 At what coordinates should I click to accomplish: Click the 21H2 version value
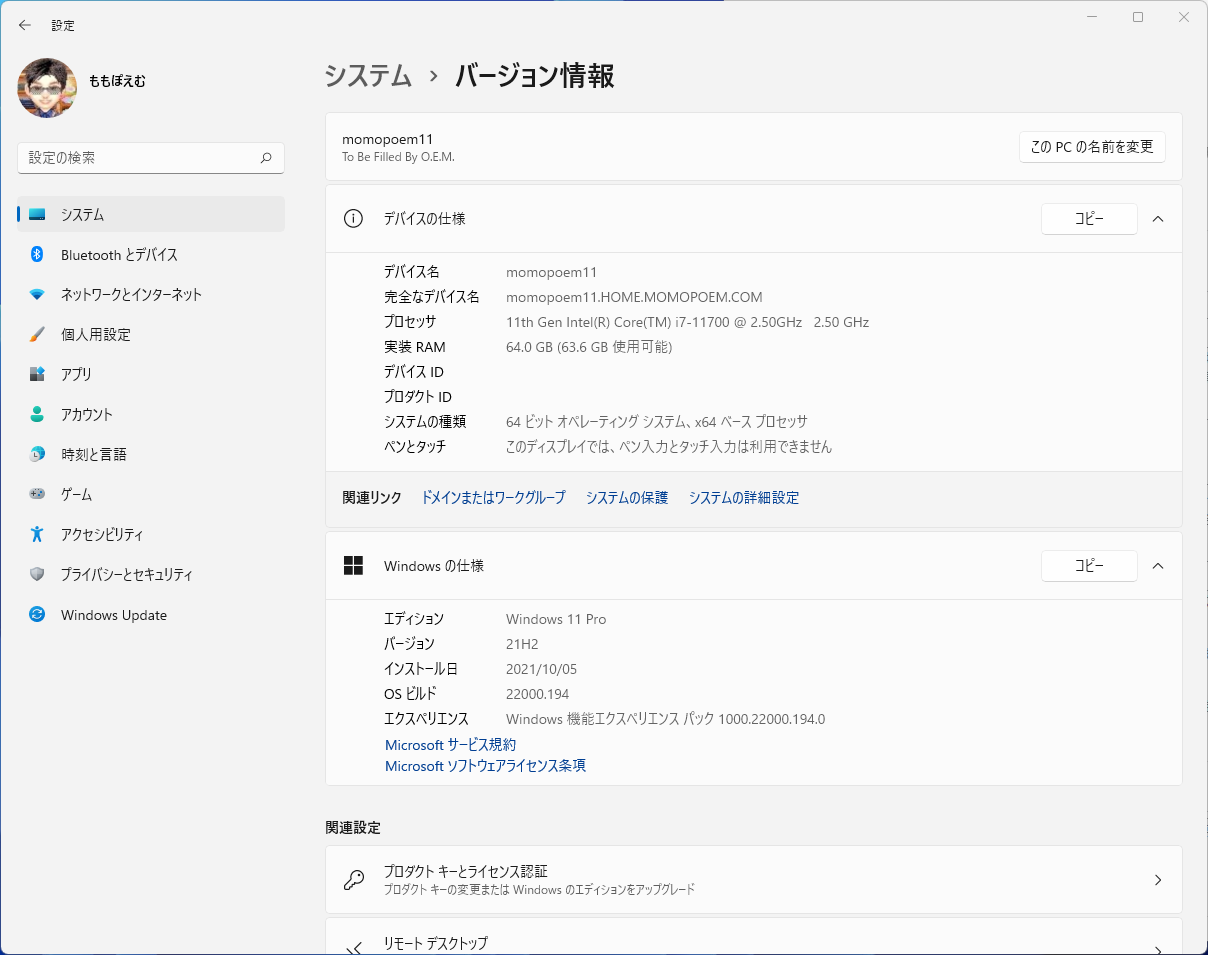pos(520,644)
